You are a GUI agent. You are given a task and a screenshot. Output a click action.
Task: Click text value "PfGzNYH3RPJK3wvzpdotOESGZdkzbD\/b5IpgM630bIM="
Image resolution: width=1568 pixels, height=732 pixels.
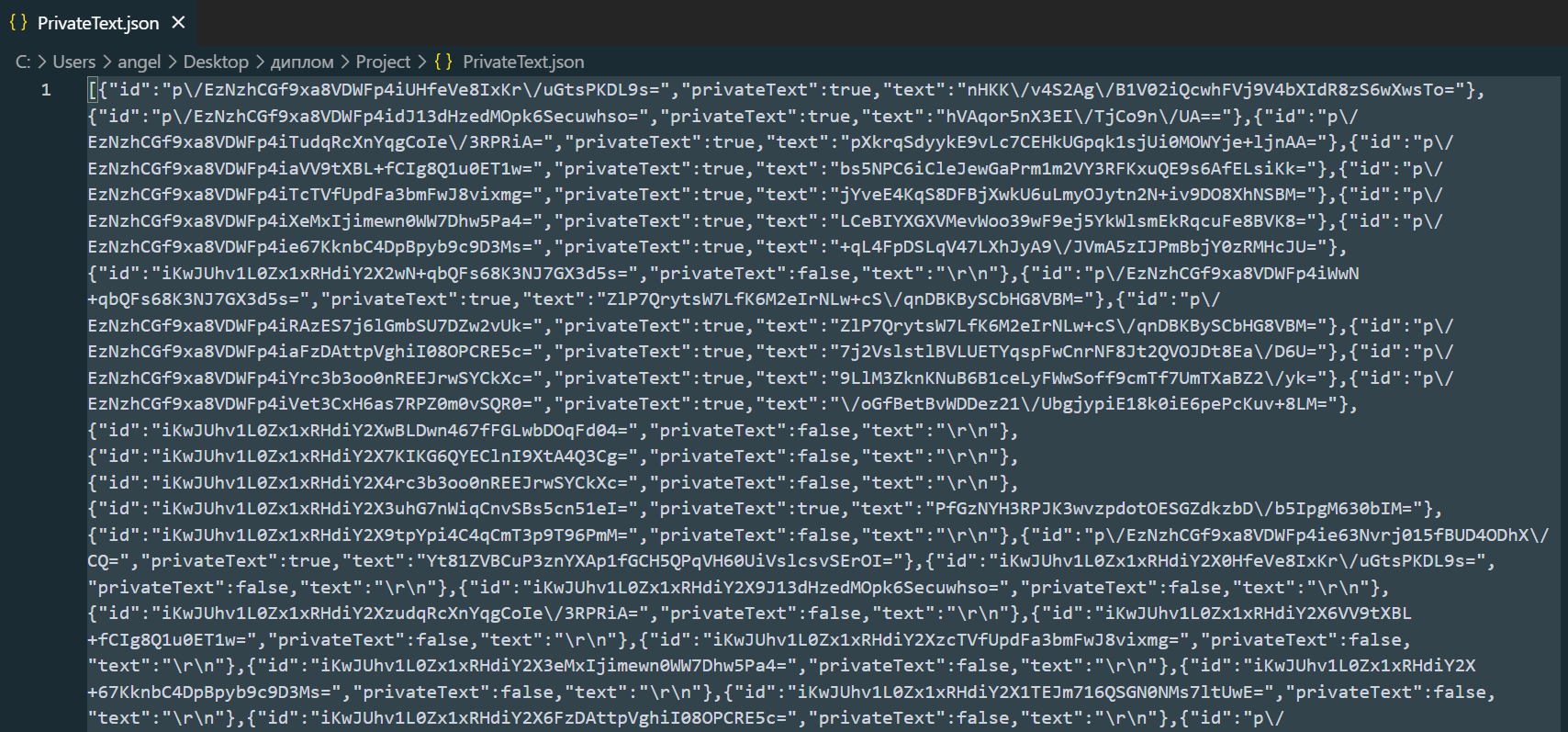pos(1177,509)
